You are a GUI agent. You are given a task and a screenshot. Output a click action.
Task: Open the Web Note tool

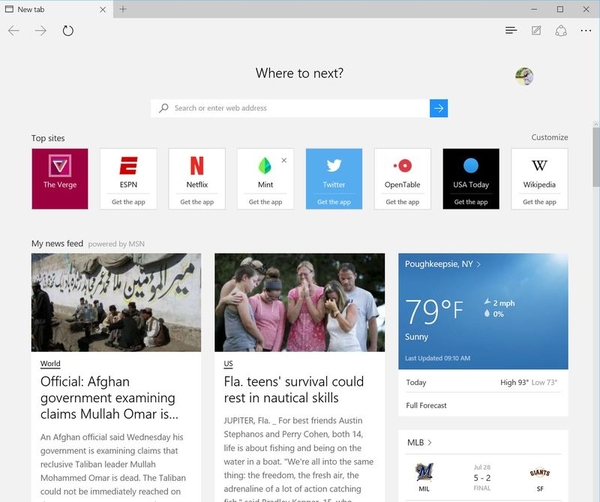[537, 31]
